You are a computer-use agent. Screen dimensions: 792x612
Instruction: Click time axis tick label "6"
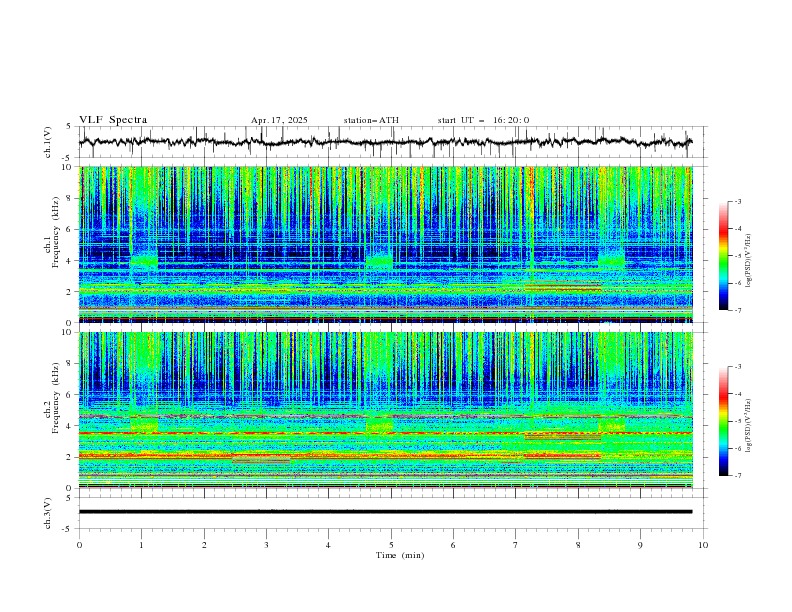(453, 545)
